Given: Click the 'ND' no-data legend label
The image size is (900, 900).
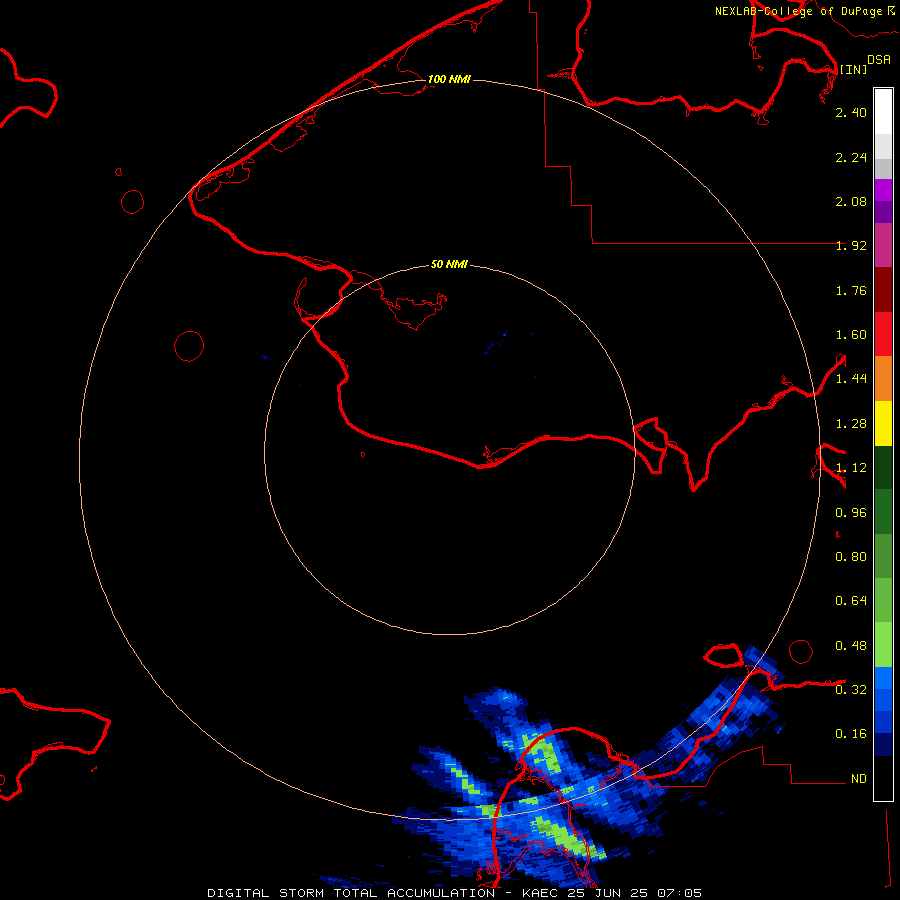Looking at the screenshot, I should coord(859,779).
